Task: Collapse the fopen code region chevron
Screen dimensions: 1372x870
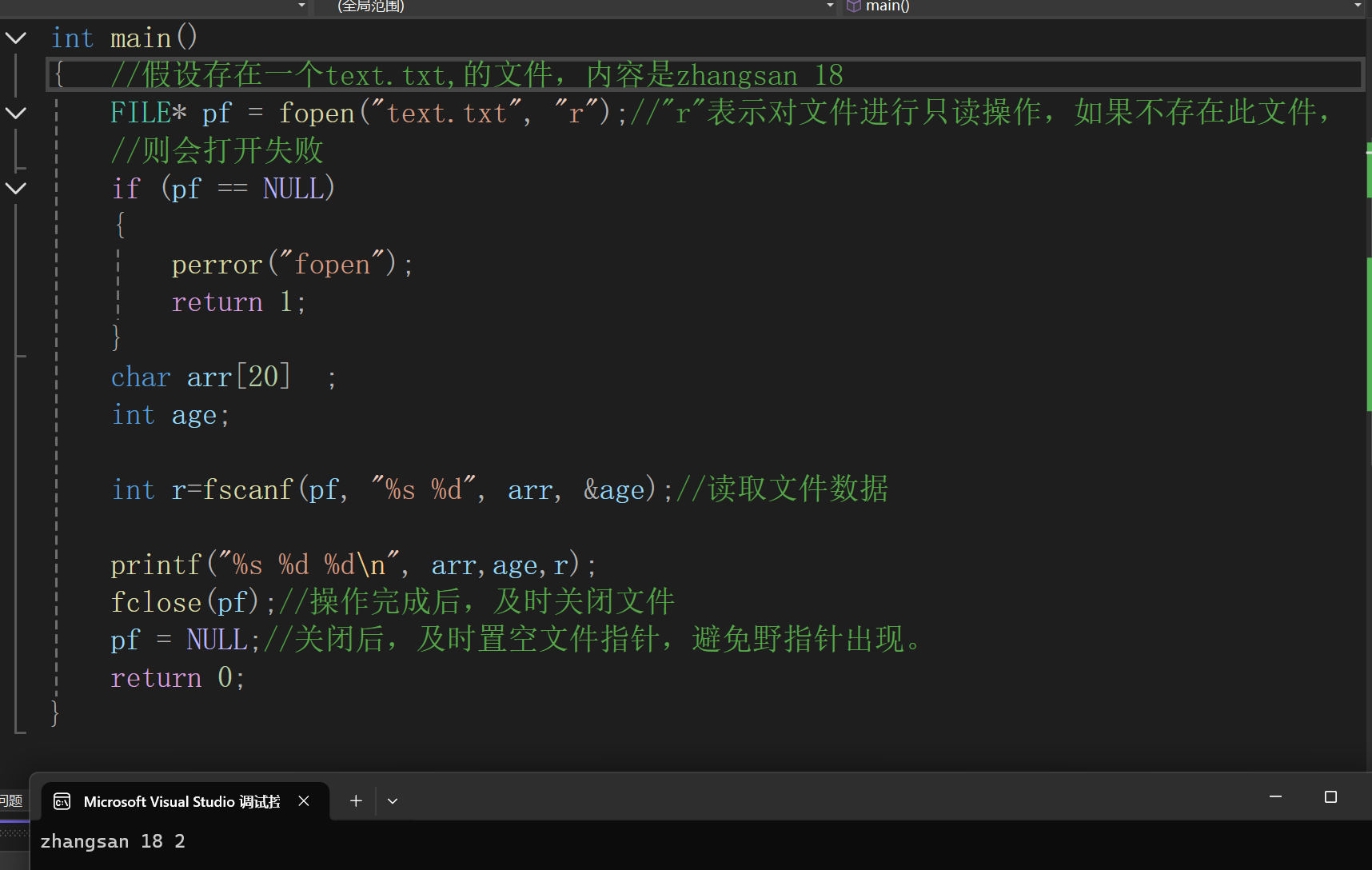Action: 16,113
